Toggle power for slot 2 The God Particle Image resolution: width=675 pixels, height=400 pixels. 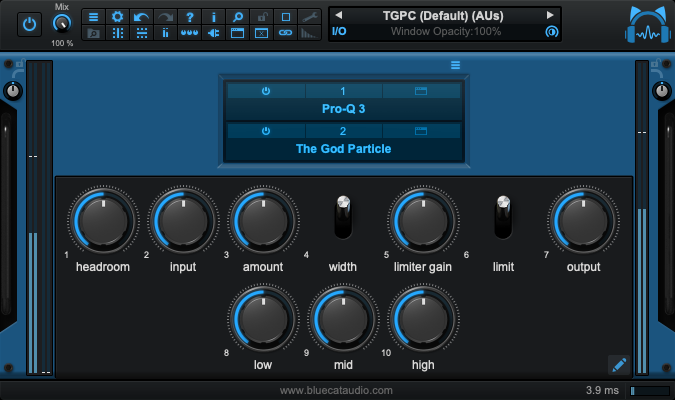click(x=266, y=131)
